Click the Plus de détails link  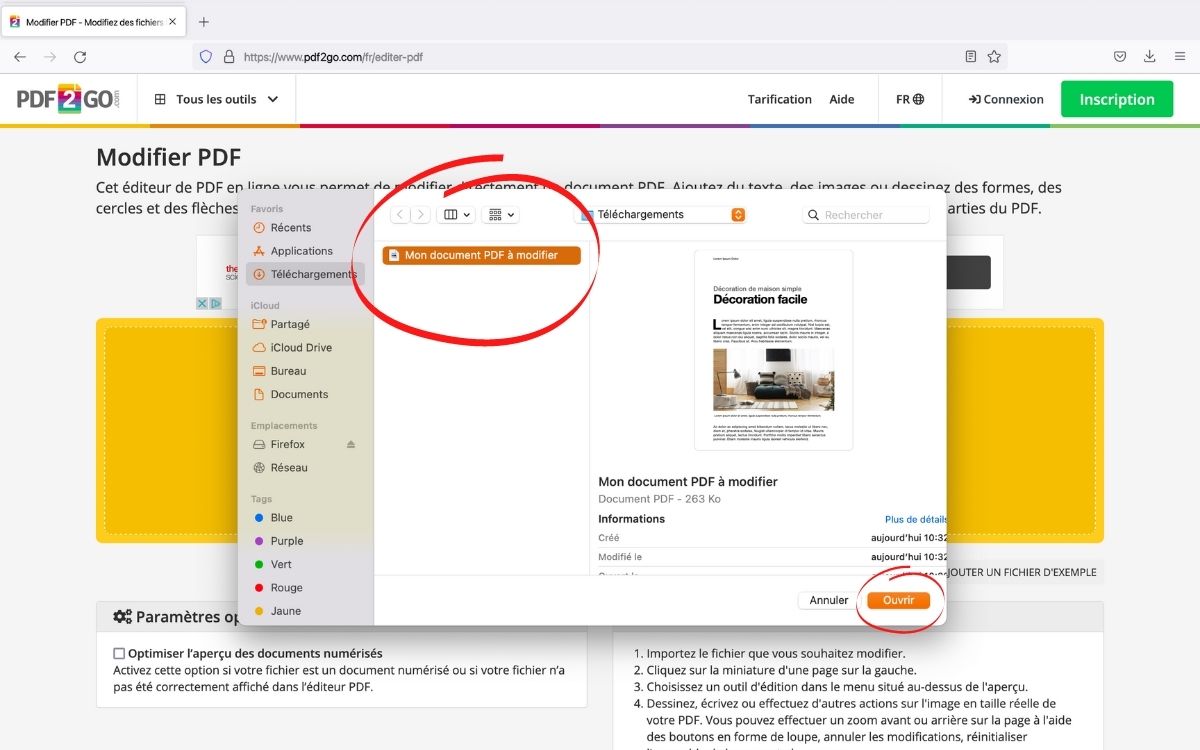[915, 520]
